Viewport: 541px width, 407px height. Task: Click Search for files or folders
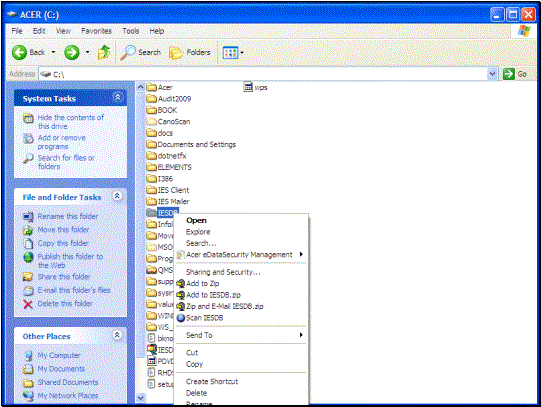pos(66,162)
